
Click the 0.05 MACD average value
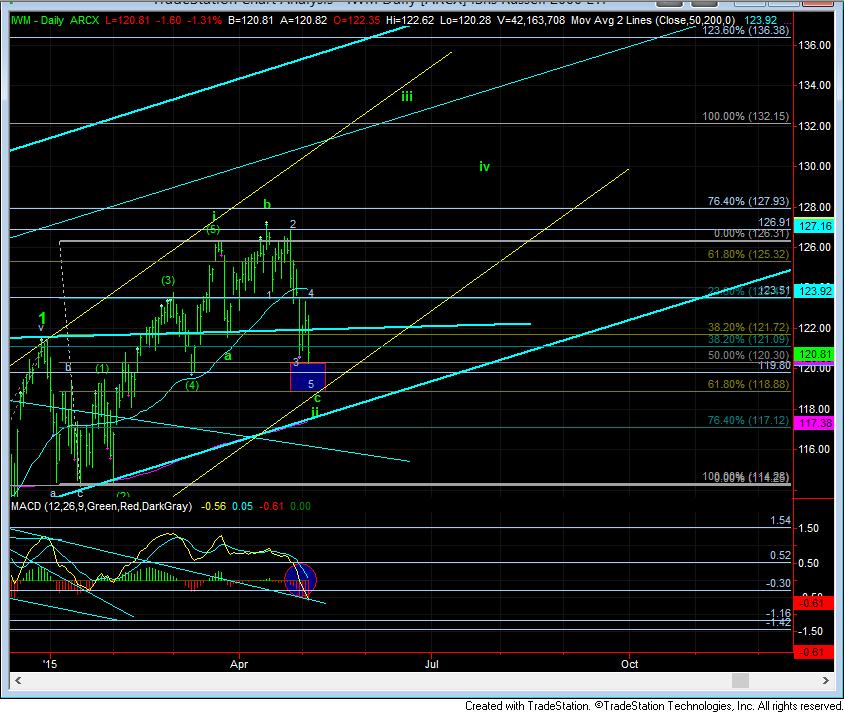click(x=242, y=506)
